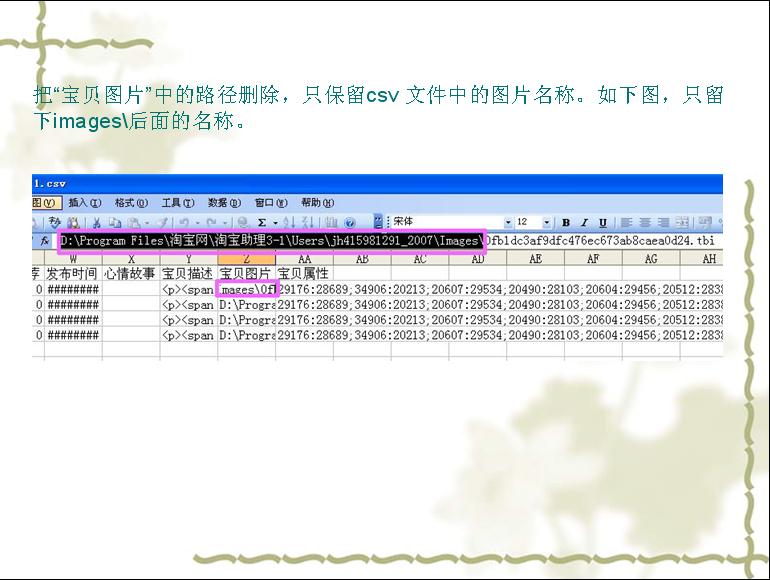Open the 格式(O) menu

click(131, 203)
